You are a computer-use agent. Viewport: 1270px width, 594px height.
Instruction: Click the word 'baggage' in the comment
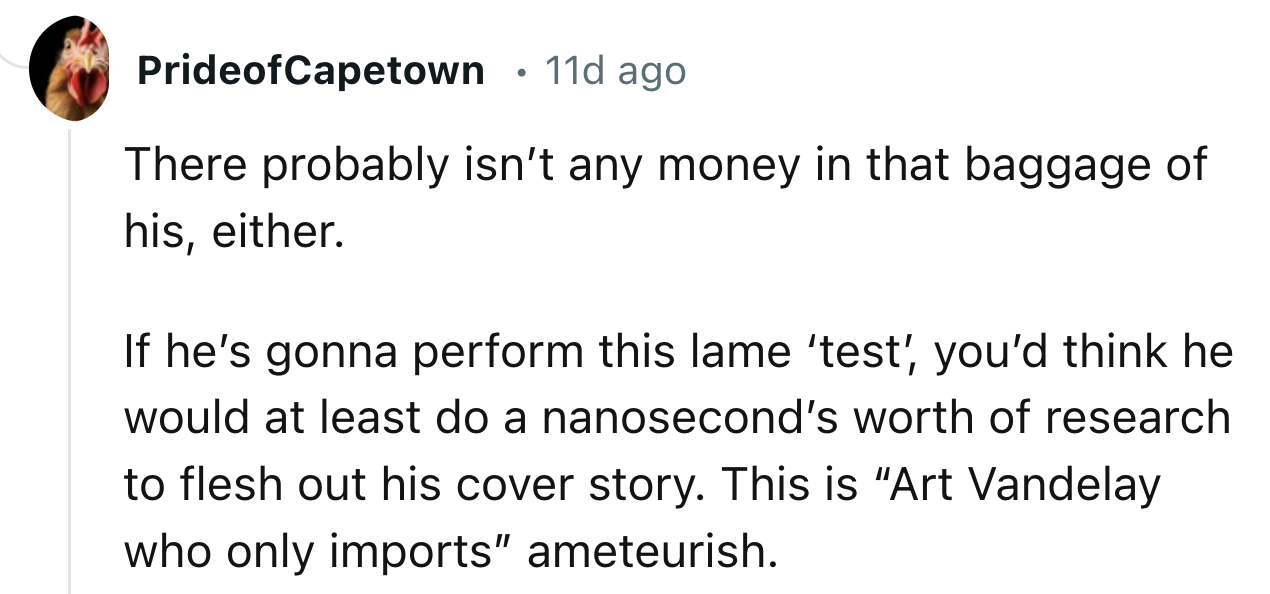click(1049, 167)
